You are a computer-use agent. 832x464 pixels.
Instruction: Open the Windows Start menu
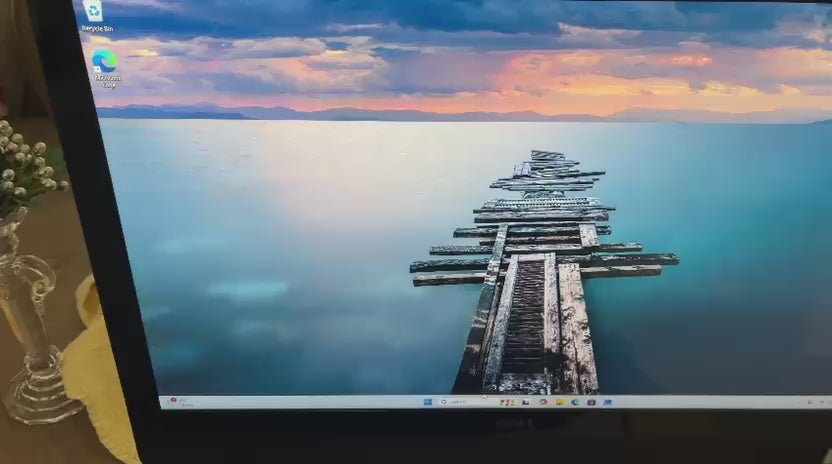coord(428,402)
